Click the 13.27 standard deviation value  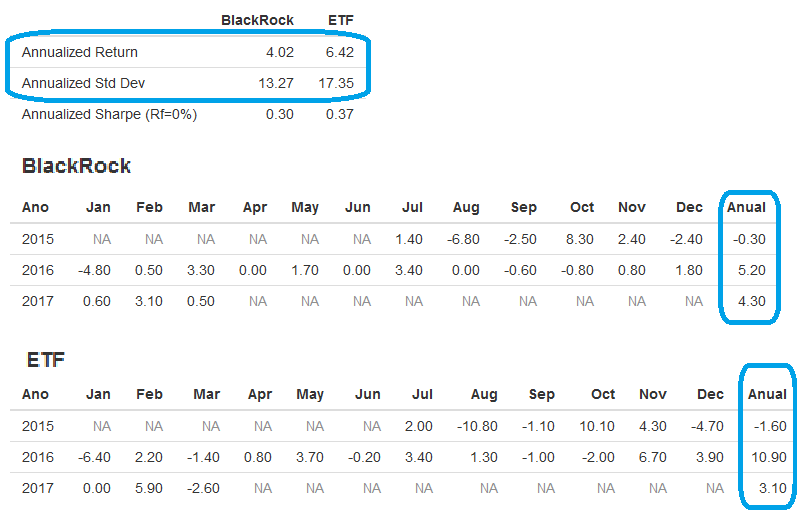[x=275, y=83]
